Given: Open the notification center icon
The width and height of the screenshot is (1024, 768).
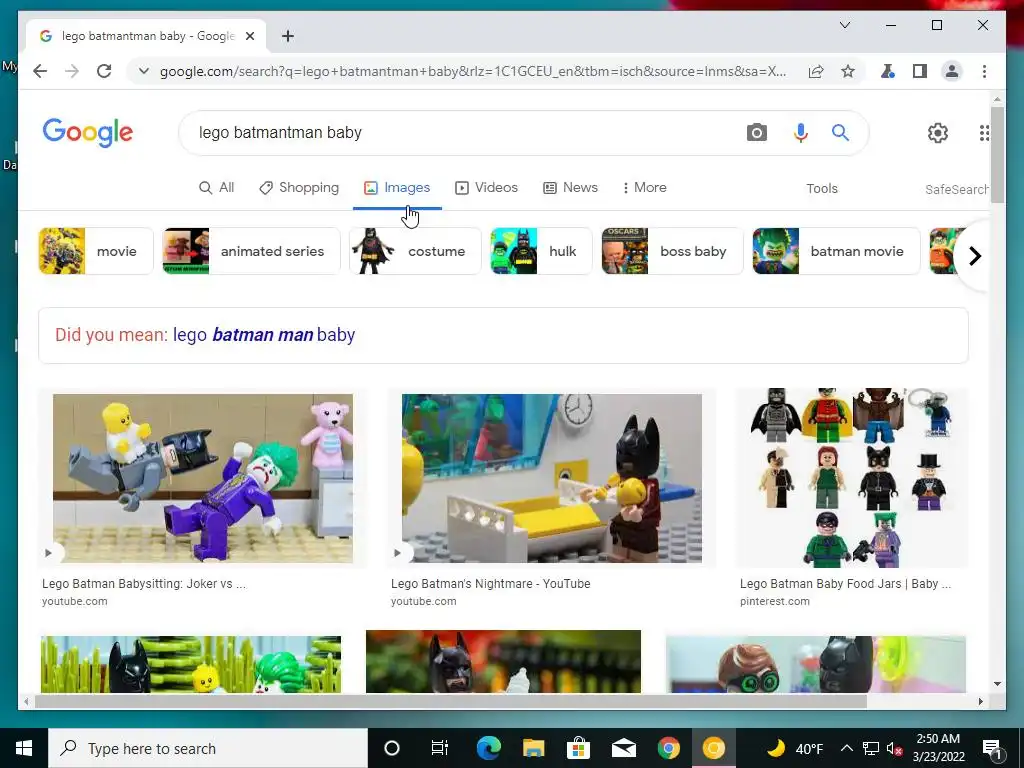Looking at the screenshot, I should [992, 748].
